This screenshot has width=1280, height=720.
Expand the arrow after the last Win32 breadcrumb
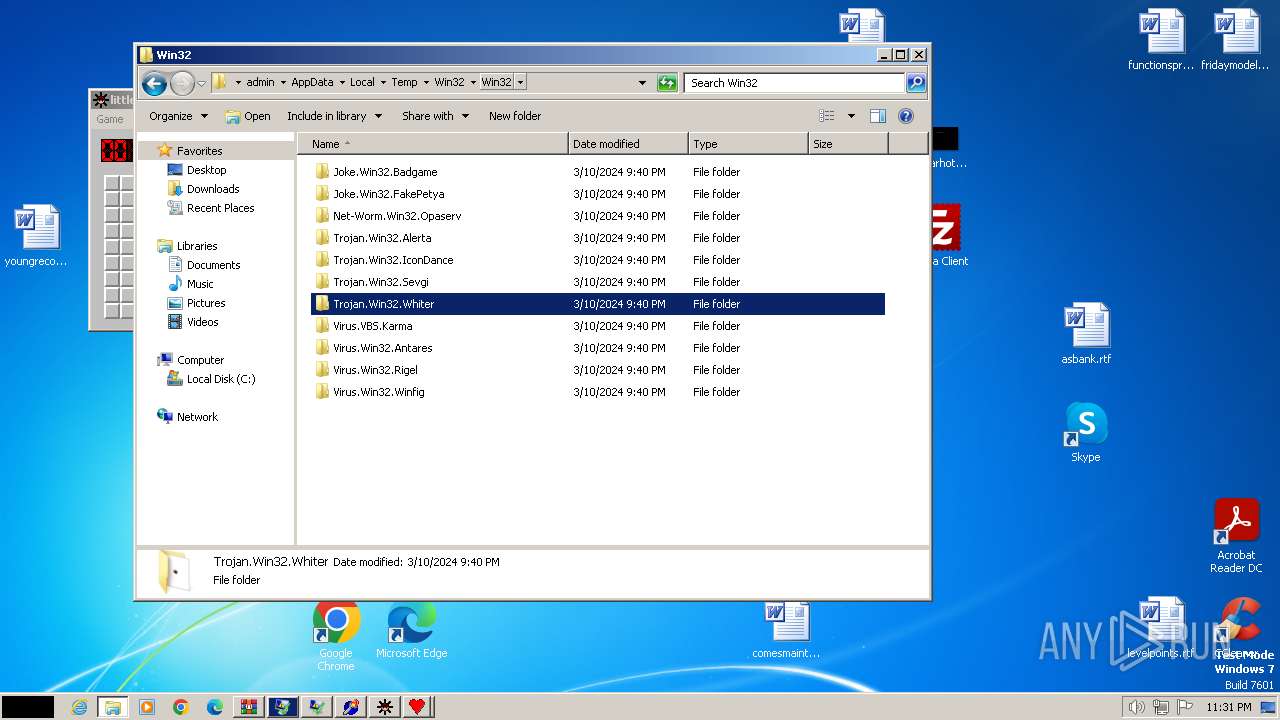tap(521, 83)
